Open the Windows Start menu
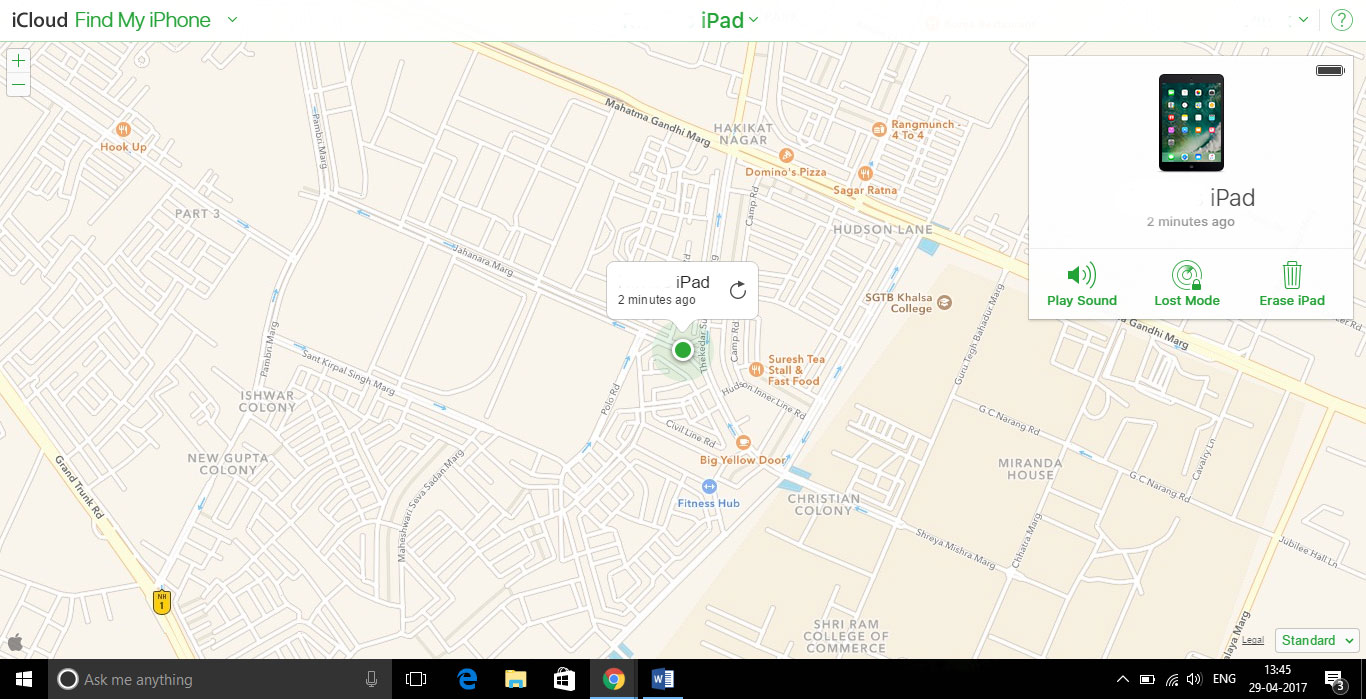1366x699 pixels. pyautogui.click(x=23, y=679)
